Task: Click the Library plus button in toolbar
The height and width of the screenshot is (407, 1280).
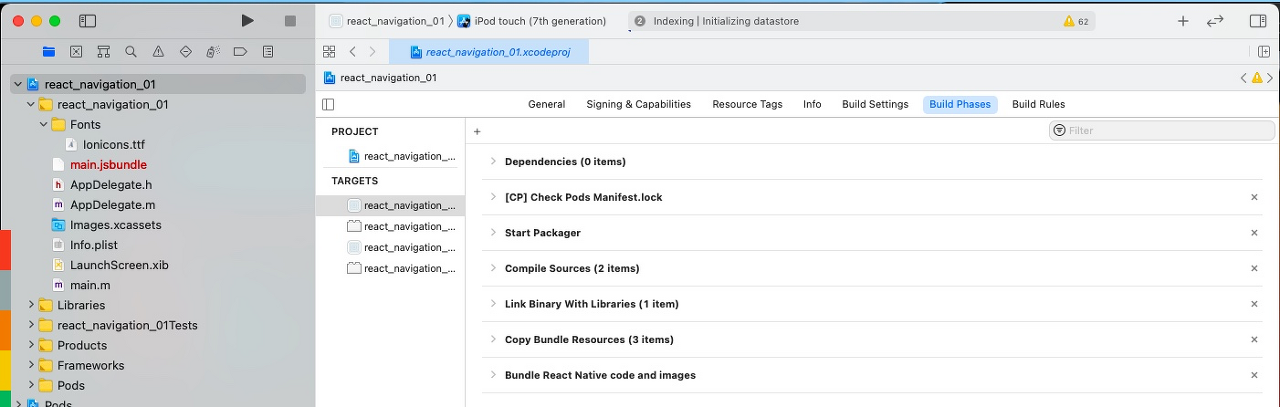Action: (1183, 20)
